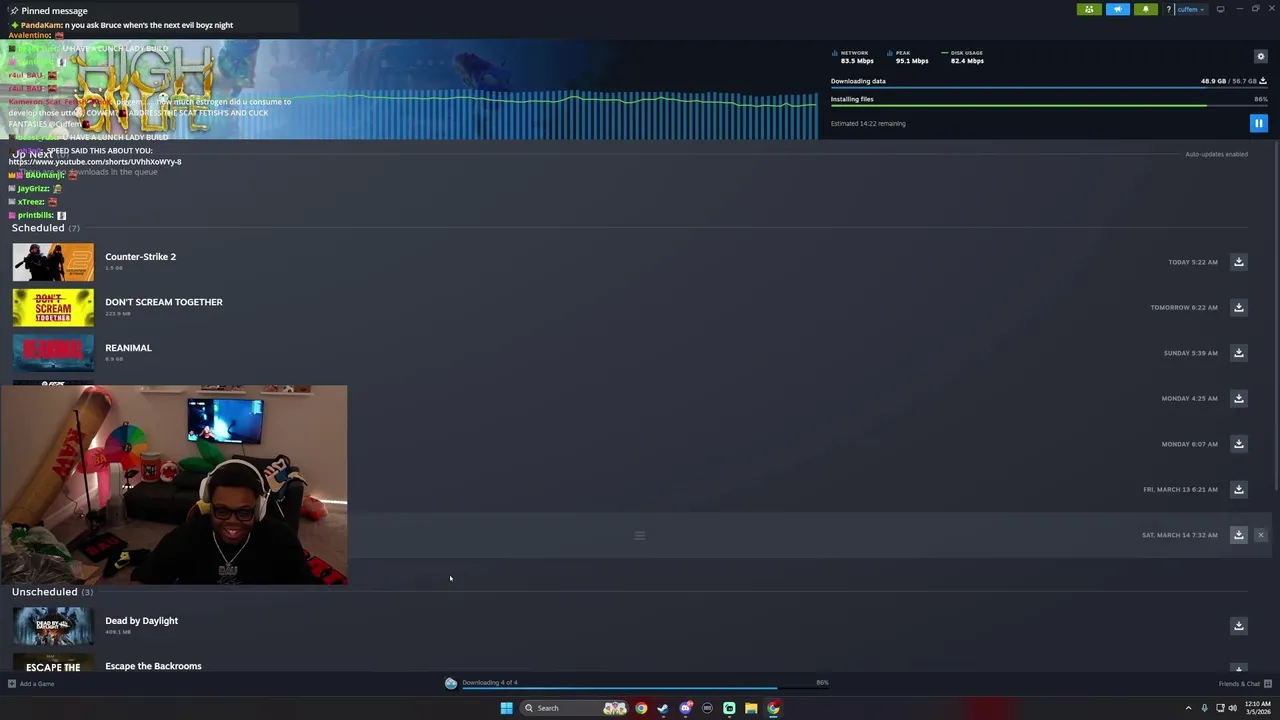
Task: Open the green bell notifications icon
Action: pos(1145,9)
